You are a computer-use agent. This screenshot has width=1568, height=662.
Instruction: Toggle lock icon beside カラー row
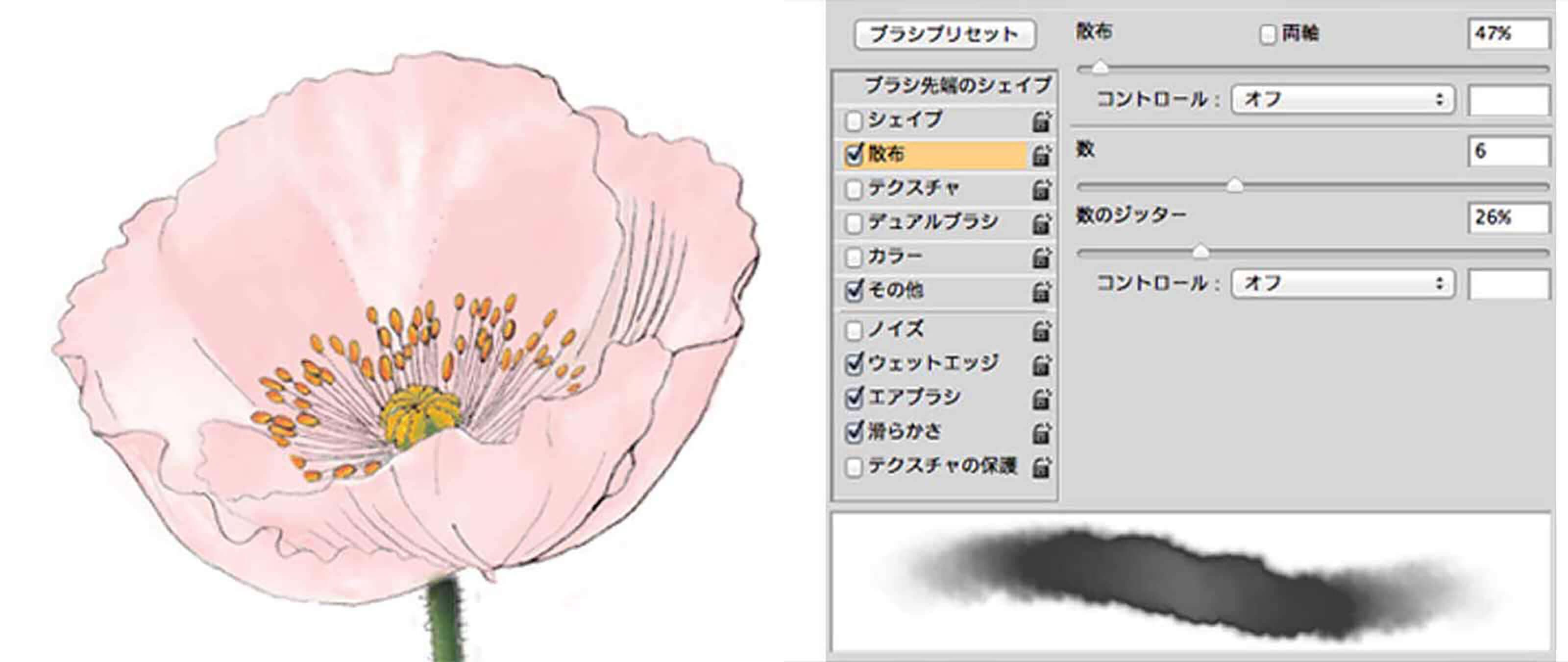[x=1041, y=258]
